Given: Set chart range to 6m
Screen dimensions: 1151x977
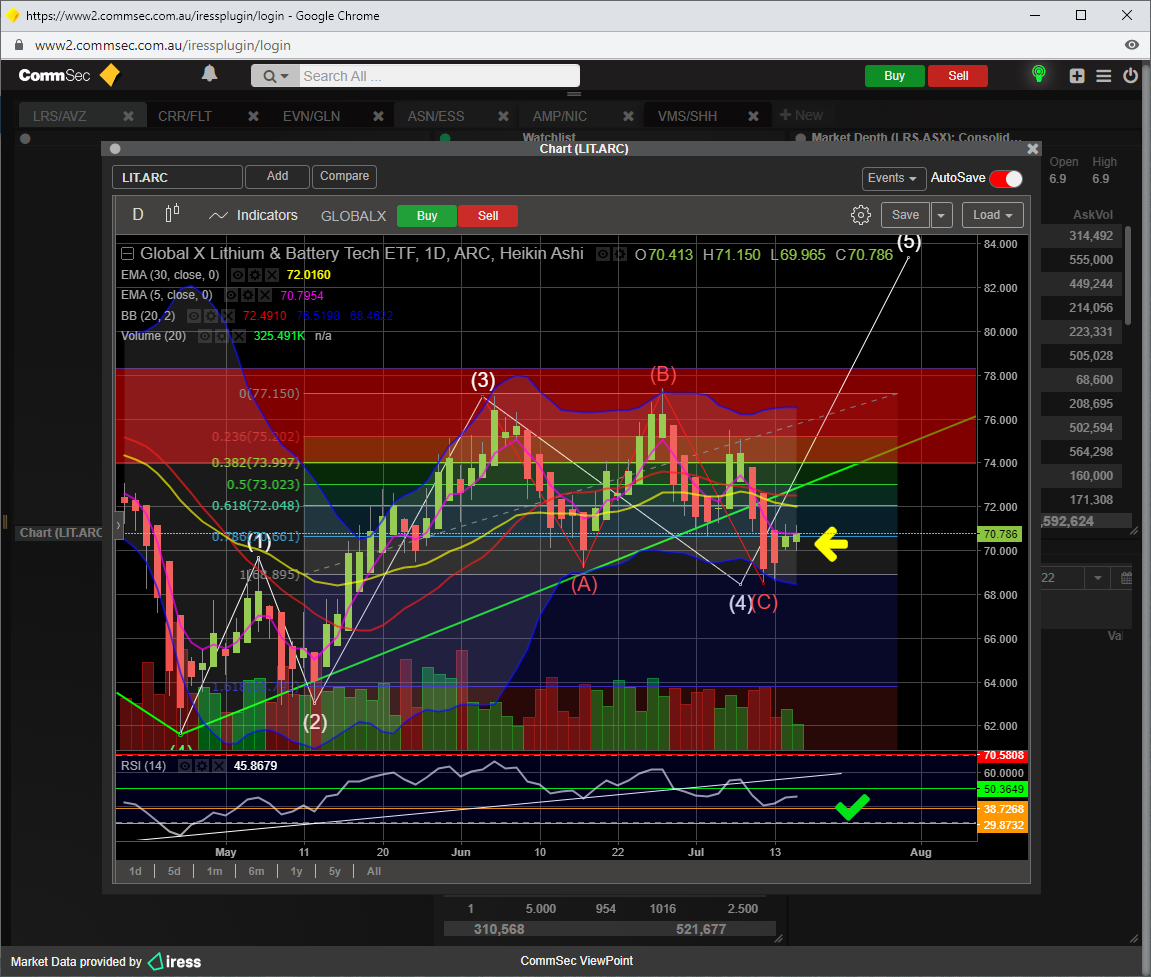Looking at the screenshot, I should pos(256,871).
